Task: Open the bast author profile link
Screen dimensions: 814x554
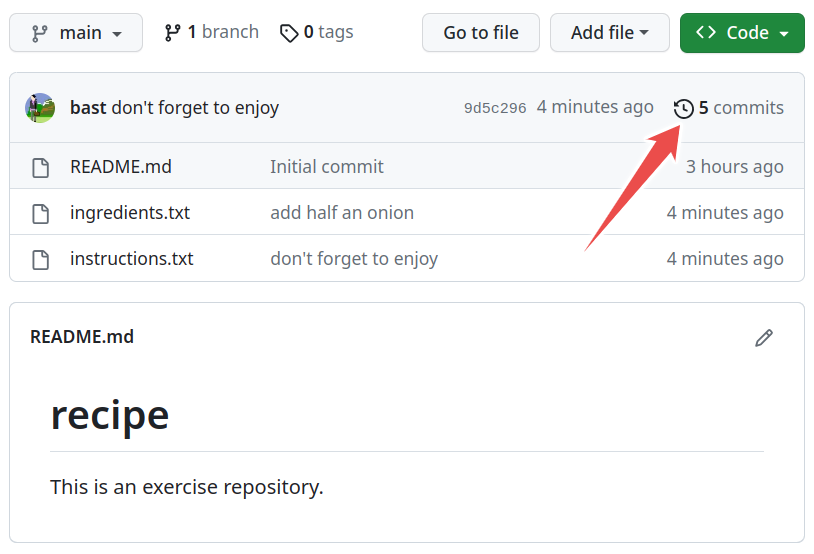Action: click(x=88, y=108)
